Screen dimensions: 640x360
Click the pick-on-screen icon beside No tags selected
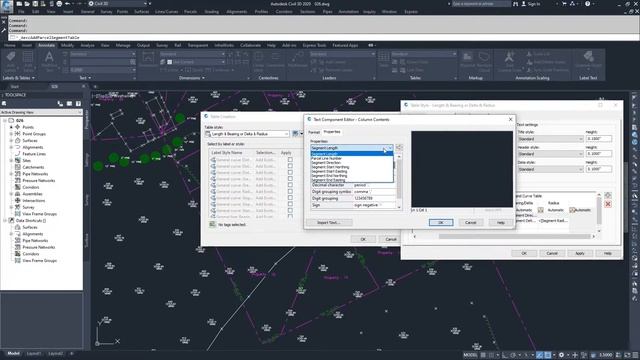click(212, 224)
